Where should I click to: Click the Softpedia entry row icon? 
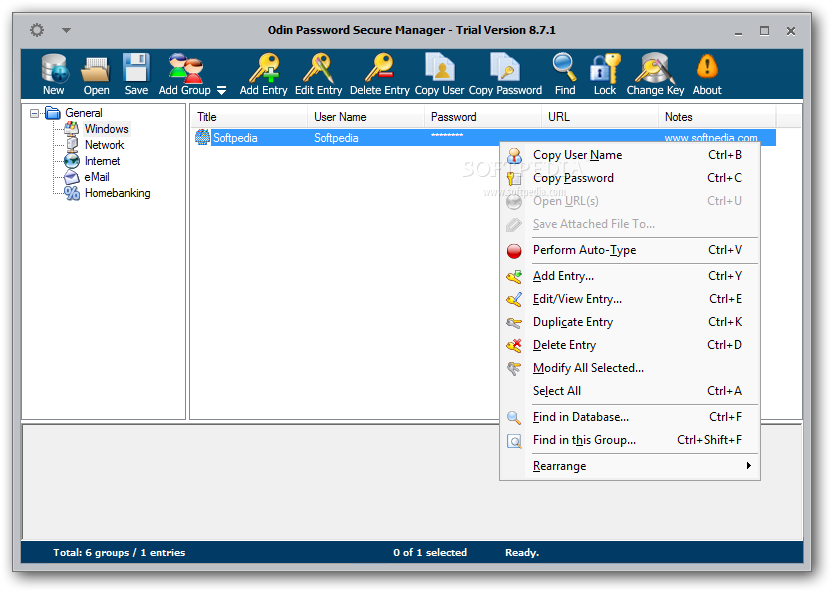(202, 137)
